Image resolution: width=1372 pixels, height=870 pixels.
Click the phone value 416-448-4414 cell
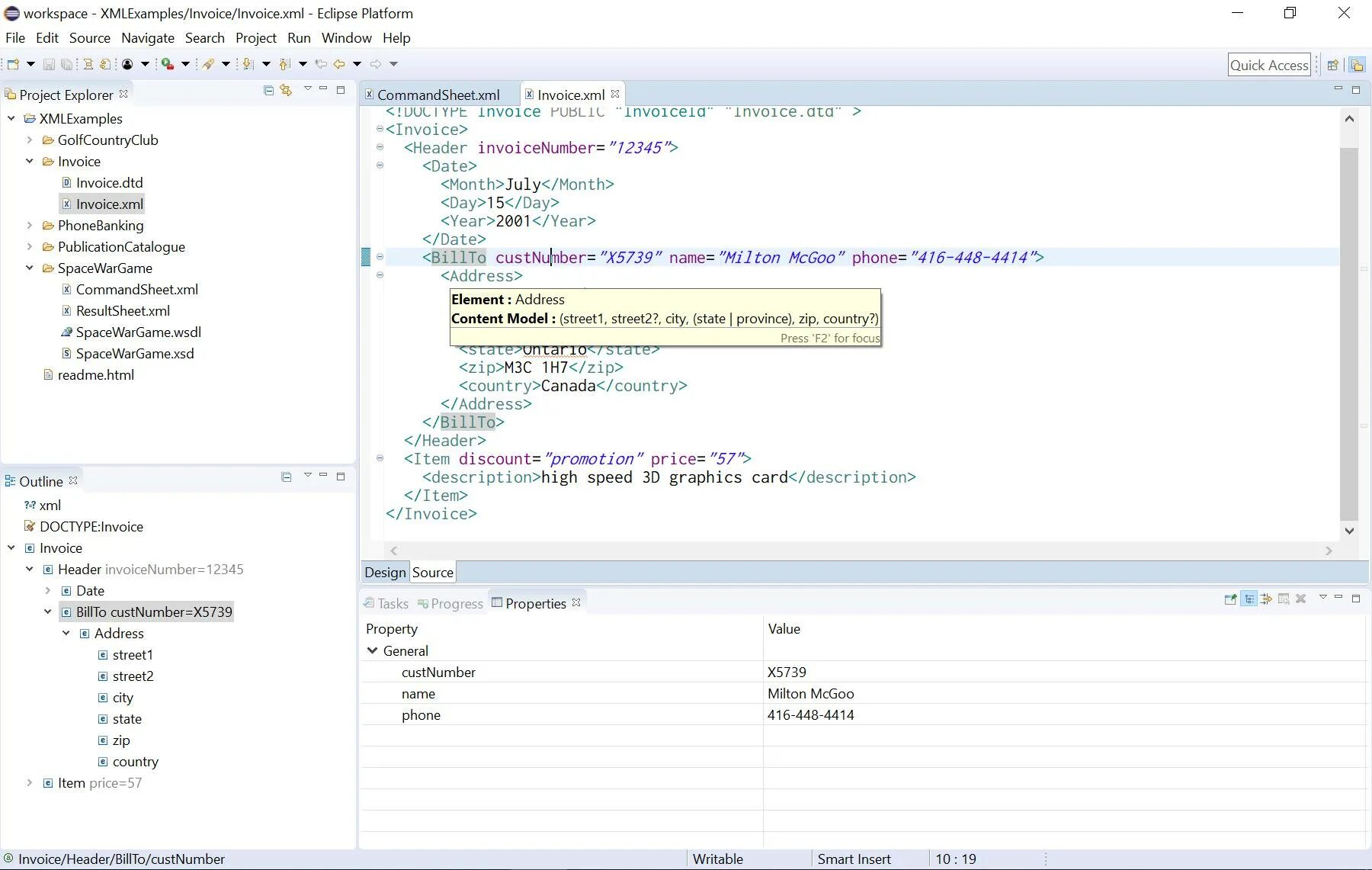(x=1065, y=714)
